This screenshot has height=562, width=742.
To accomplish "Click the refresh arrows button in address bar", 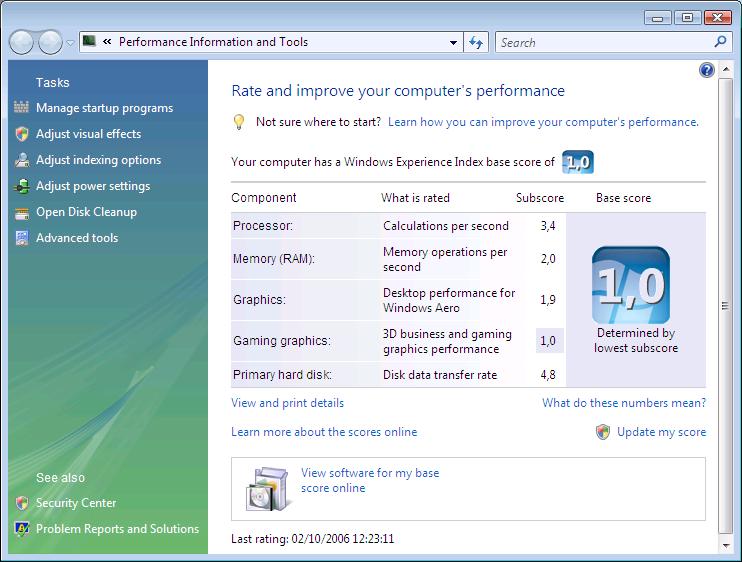I will coord(476,42).
